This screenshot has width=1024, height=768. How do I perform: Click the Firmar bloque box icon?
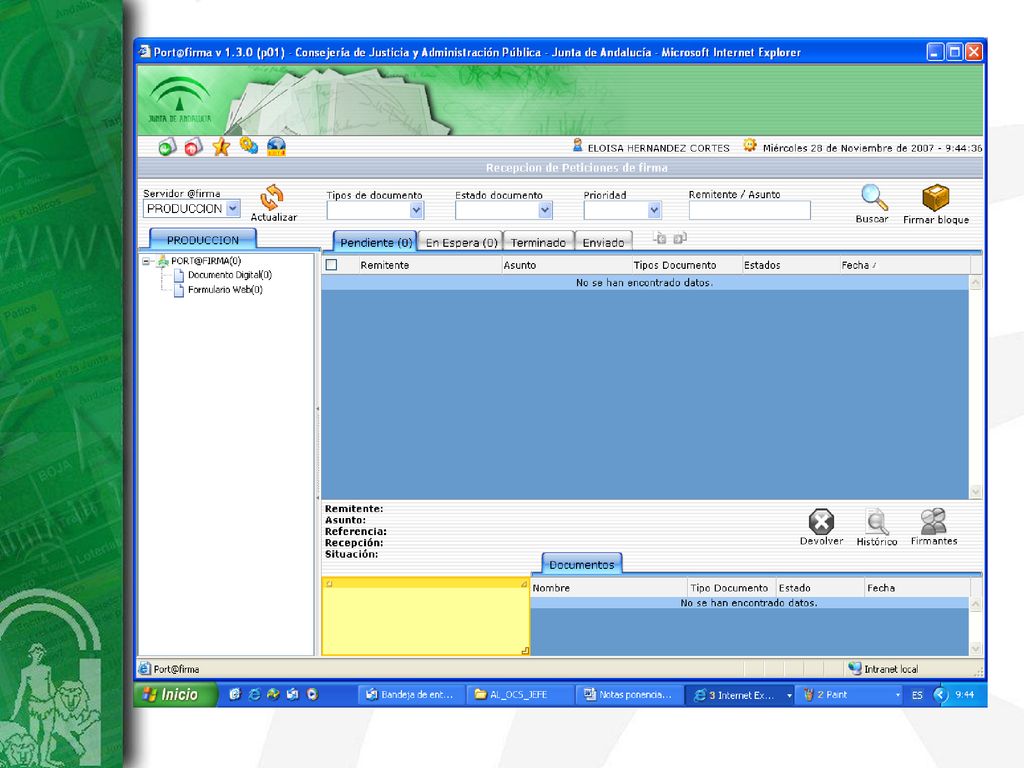tap(935, 198)
